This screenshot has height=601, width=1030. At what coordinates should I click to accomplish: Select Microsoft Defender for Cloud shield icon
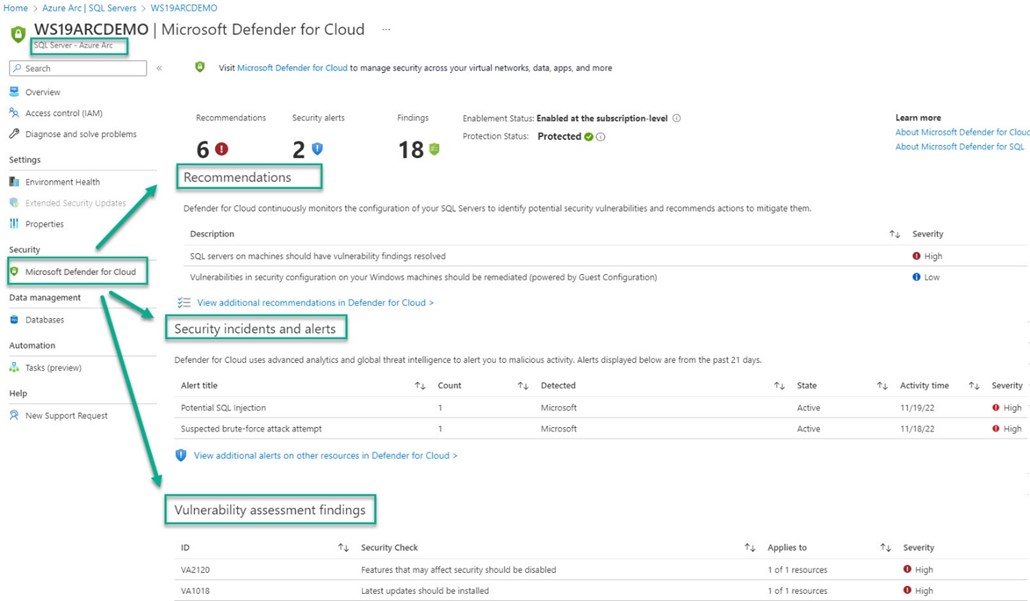(x=15, y=271)
